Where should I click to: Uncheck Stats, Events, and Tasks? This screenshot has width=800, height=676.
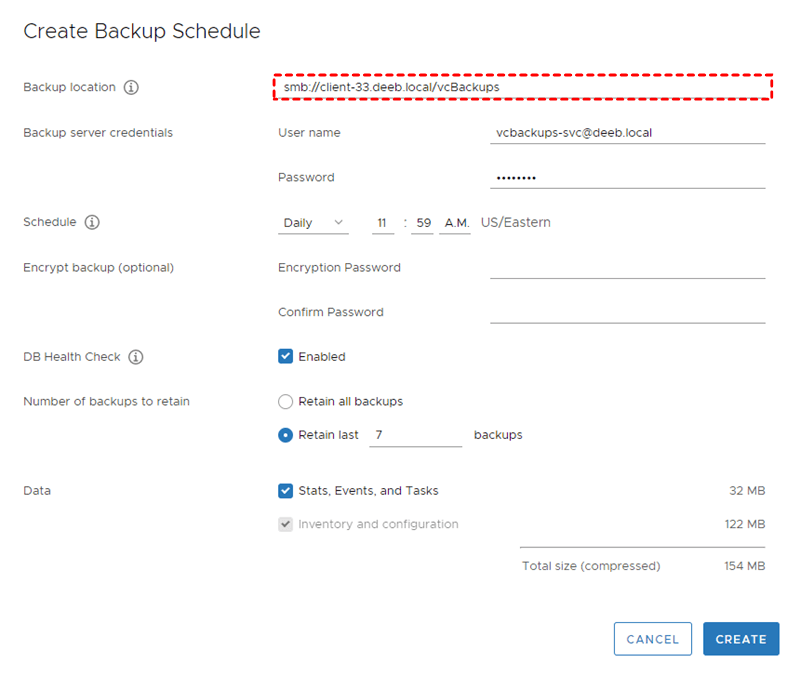pyautogui.click(x=285, y=491)
